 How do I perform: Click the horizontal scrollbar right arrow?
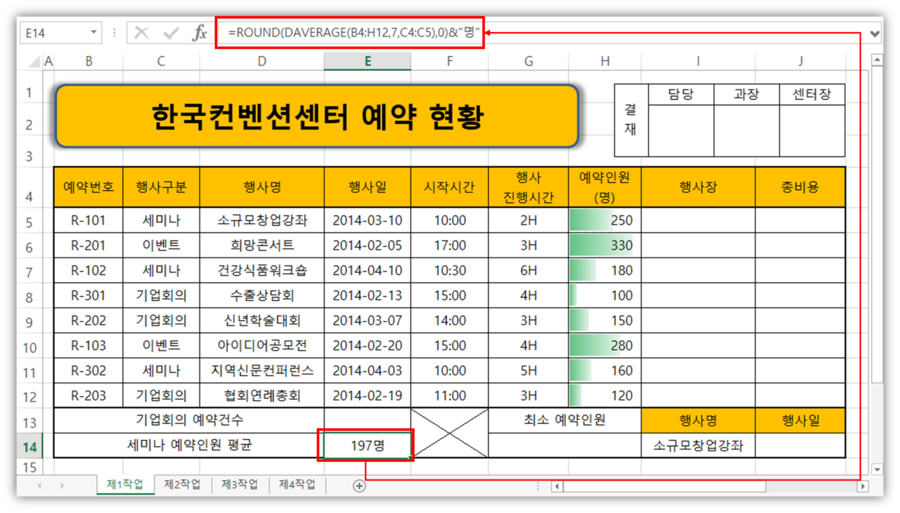coord(862,486)
